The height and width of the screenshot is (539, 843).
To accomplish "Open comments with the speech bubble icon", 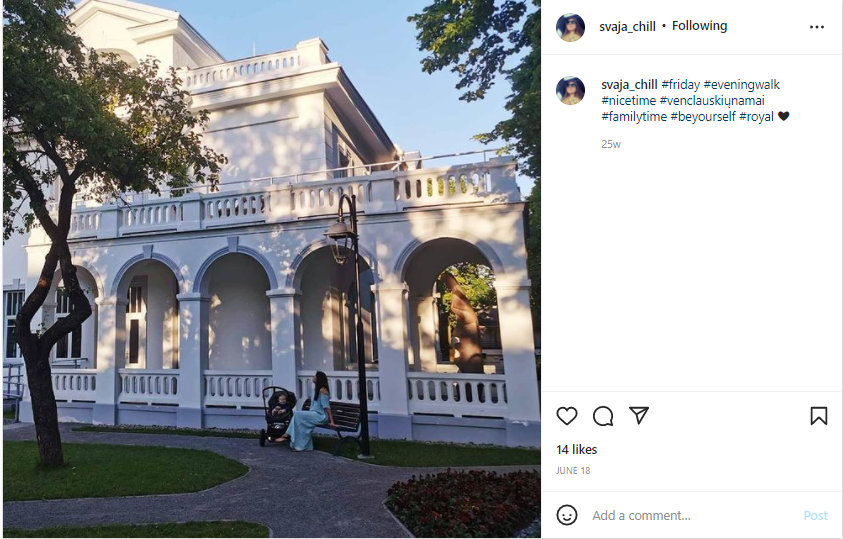I will [x=603, y=416].
